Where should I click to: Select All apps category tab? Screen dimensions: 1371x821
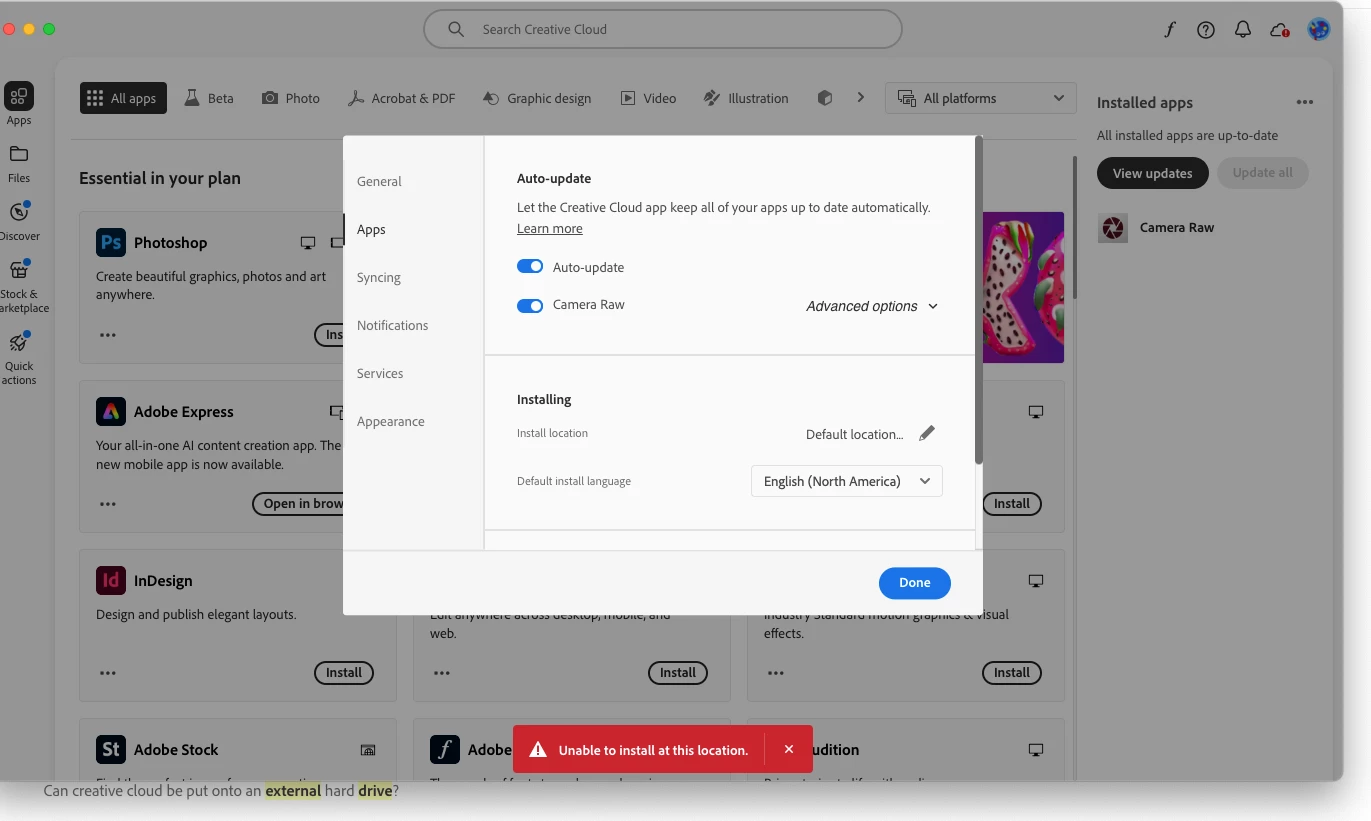tap(123, 98)
